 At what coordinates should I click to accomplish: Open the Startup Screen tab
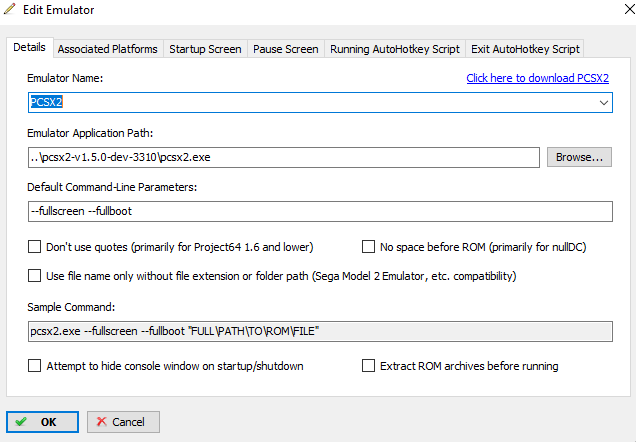coord(205,49)
